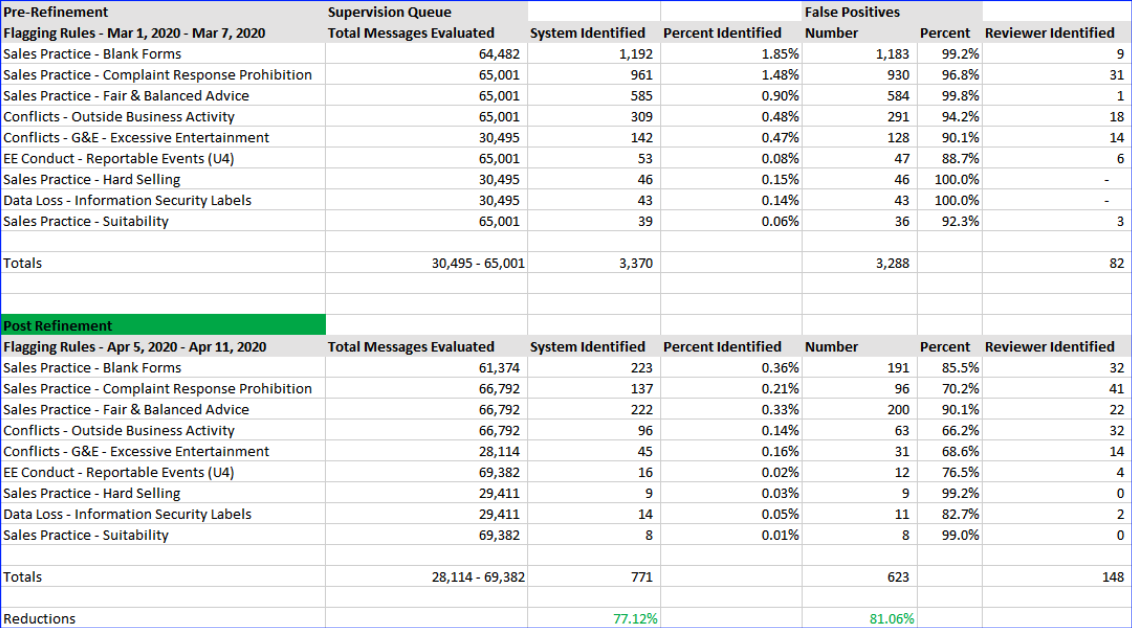Click the green '81.06%' reduction cell
The height and width of the screenshot is (628, 1132).
[859, 619]
